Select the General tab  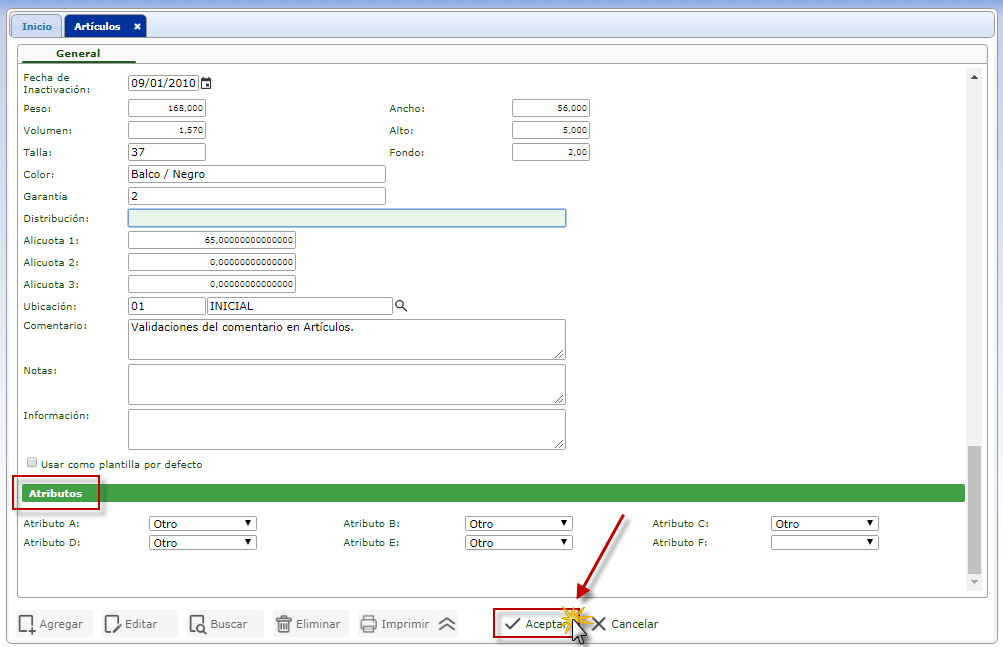[x=78, y=53]
